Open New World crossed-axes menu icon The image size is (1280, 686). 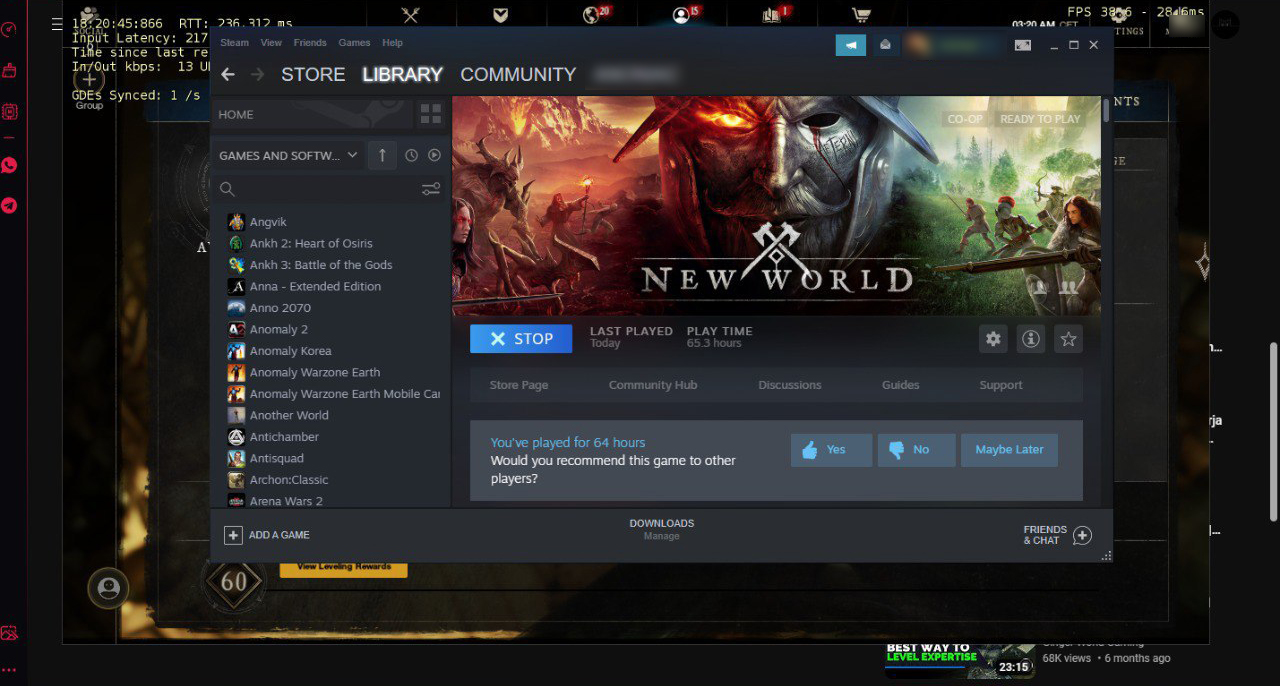point(410,14)
